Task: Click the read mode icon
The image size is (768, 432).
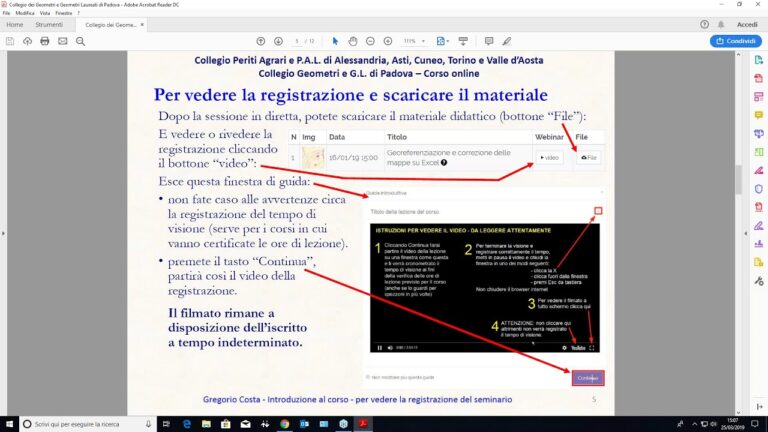Action: pyautogui.click(x=463, y=41)
